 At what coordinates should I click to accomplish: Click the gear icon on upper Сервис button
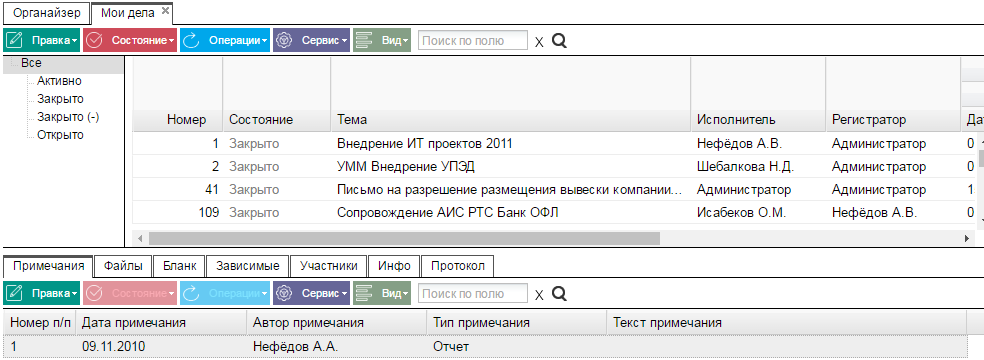(284, 41)
